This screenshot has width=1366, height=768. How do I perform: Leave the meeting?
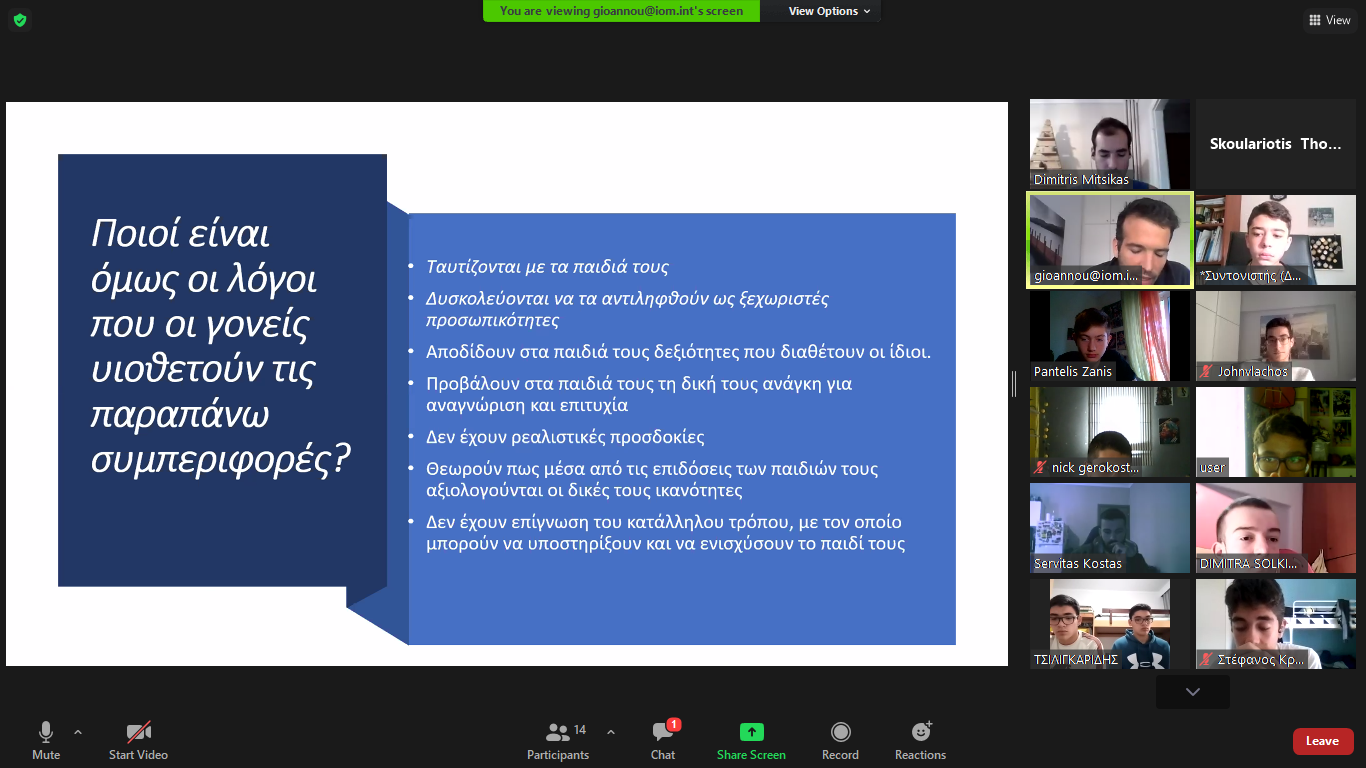click(x=1322, y=741)
